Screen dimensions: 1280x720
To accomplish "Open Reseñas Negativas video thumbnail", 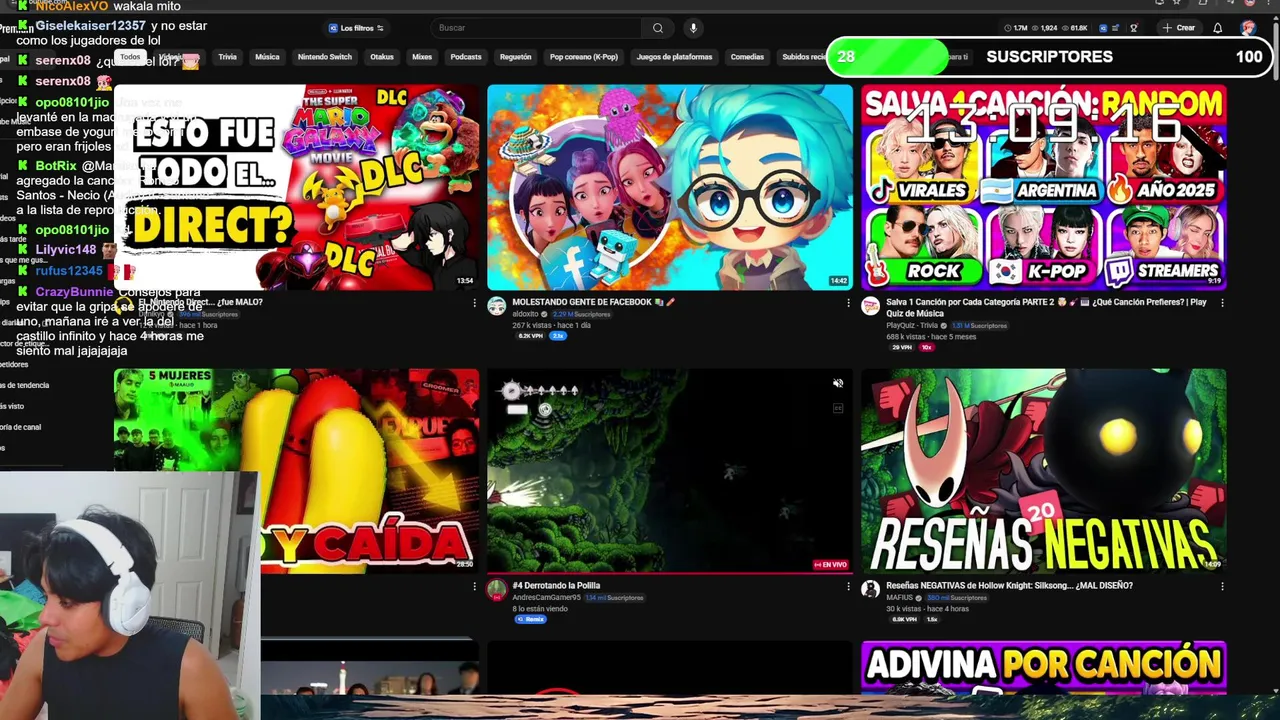I will click(x=1044, y=471).
